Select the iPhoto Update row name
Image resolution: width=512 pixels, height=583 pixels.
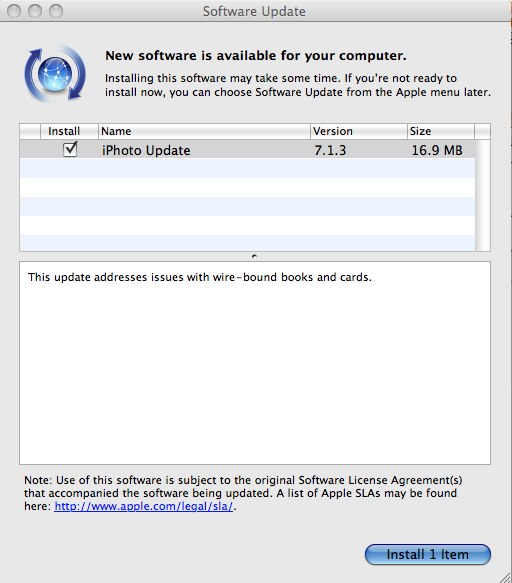click(146, 150)
